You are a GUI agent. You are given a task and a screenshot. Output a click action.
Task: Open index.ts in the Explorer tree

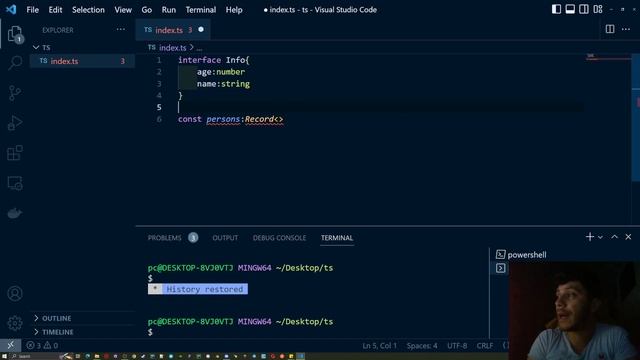click(82, 61)
